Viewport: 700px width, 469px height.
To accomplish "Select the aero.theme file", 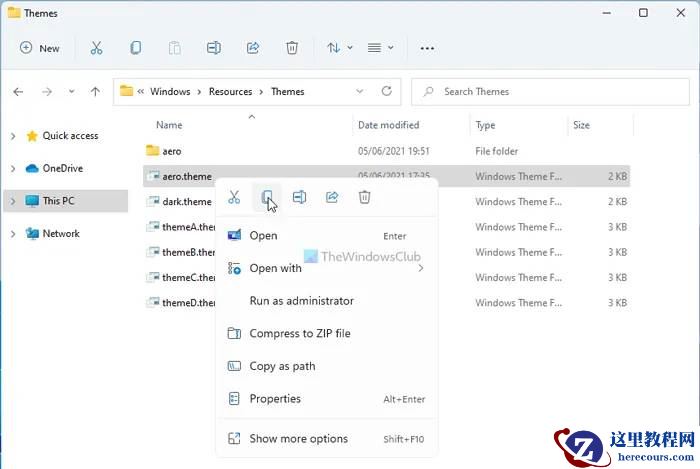I will pyautogui.click(x=187, y=177).
